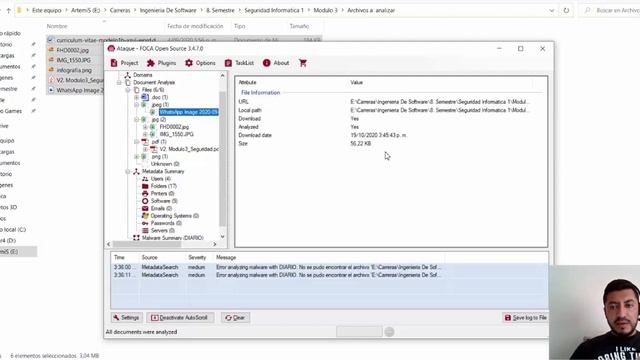Select the Files (6/6) tree item
This screenshot has height=360, width=640.
pos(153,90)
